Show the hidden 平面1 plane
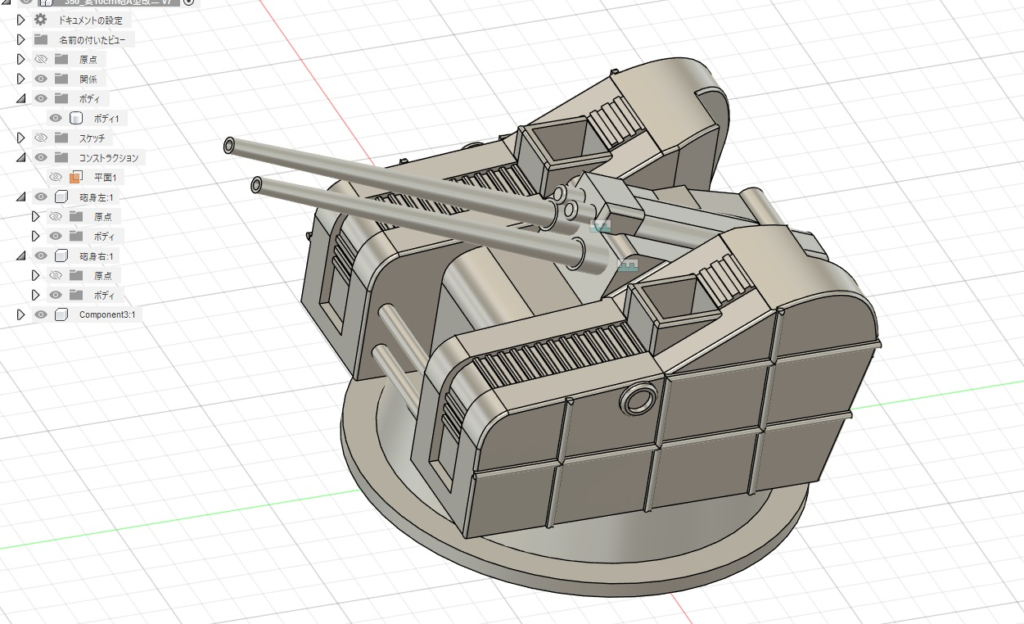Viewport: 1024px width, 624px height. (x=57, y=177)
